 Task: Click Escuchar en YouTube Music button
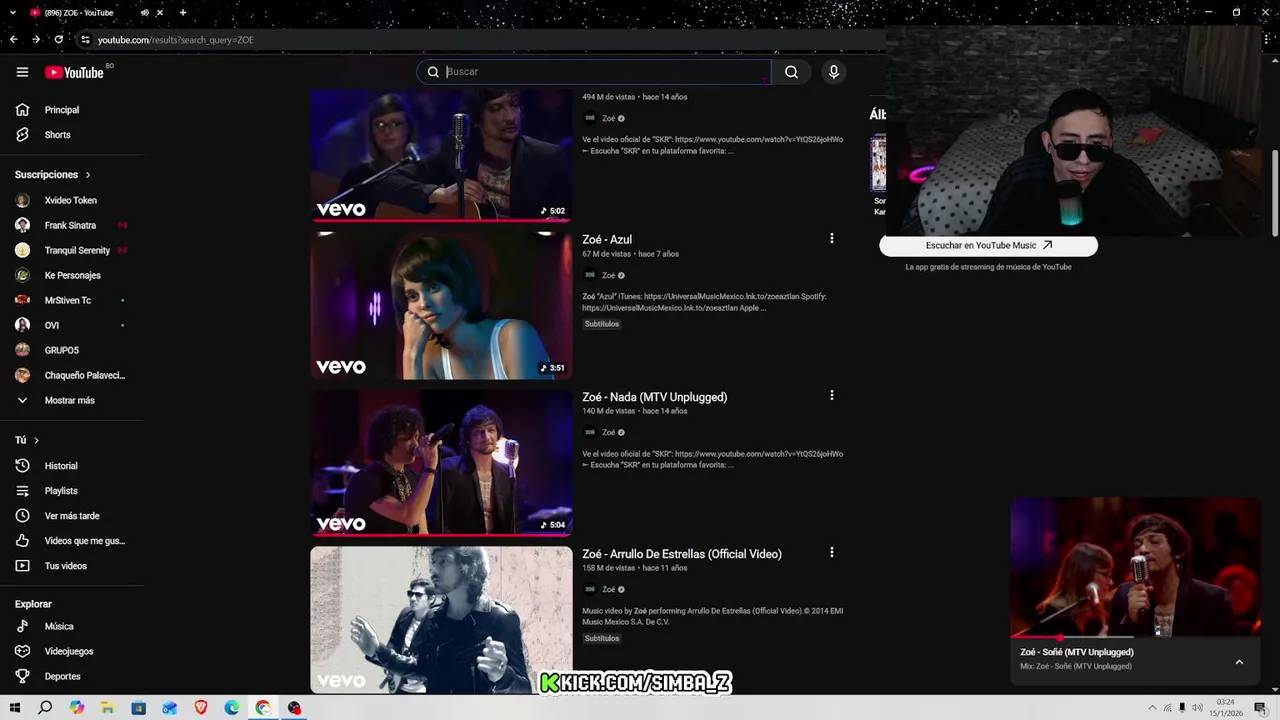pos(988,245)
